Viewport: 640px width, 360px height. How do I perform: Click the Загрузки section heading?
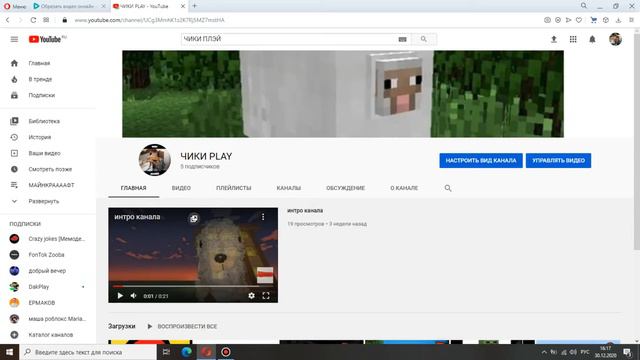tap(122, 327)
